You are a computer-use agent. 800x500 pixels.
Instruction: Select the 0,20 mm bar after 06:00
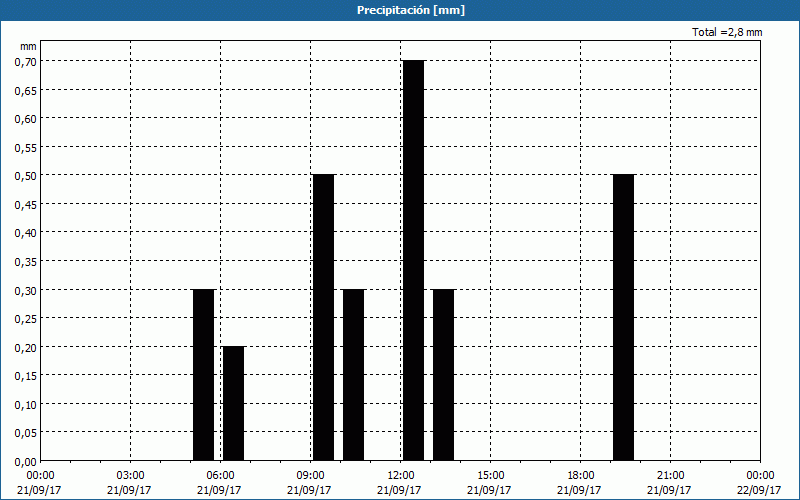(234, 403)
